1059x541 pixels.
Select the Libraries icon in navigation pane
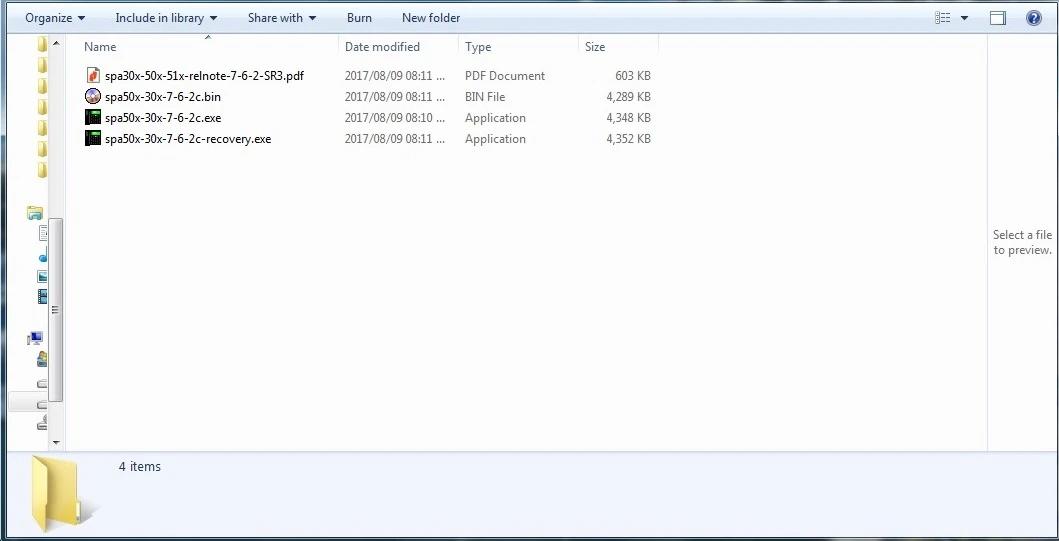34,213
